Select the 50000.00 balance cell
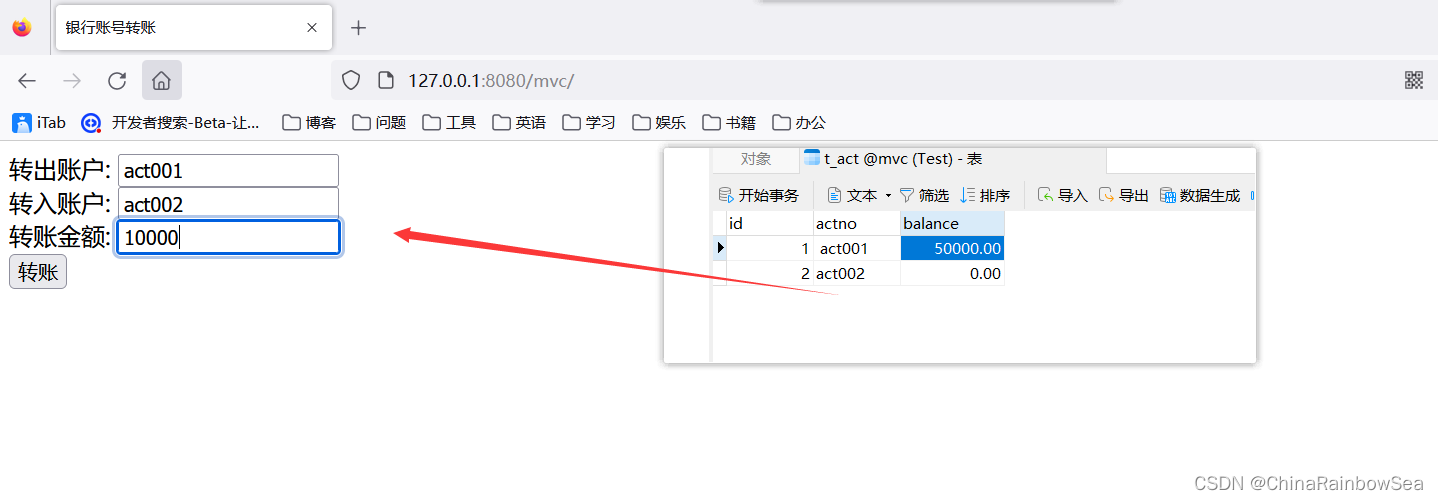The height and width of the screenshot is (500, 1438). pyautogui.click(x=953, y=248)
